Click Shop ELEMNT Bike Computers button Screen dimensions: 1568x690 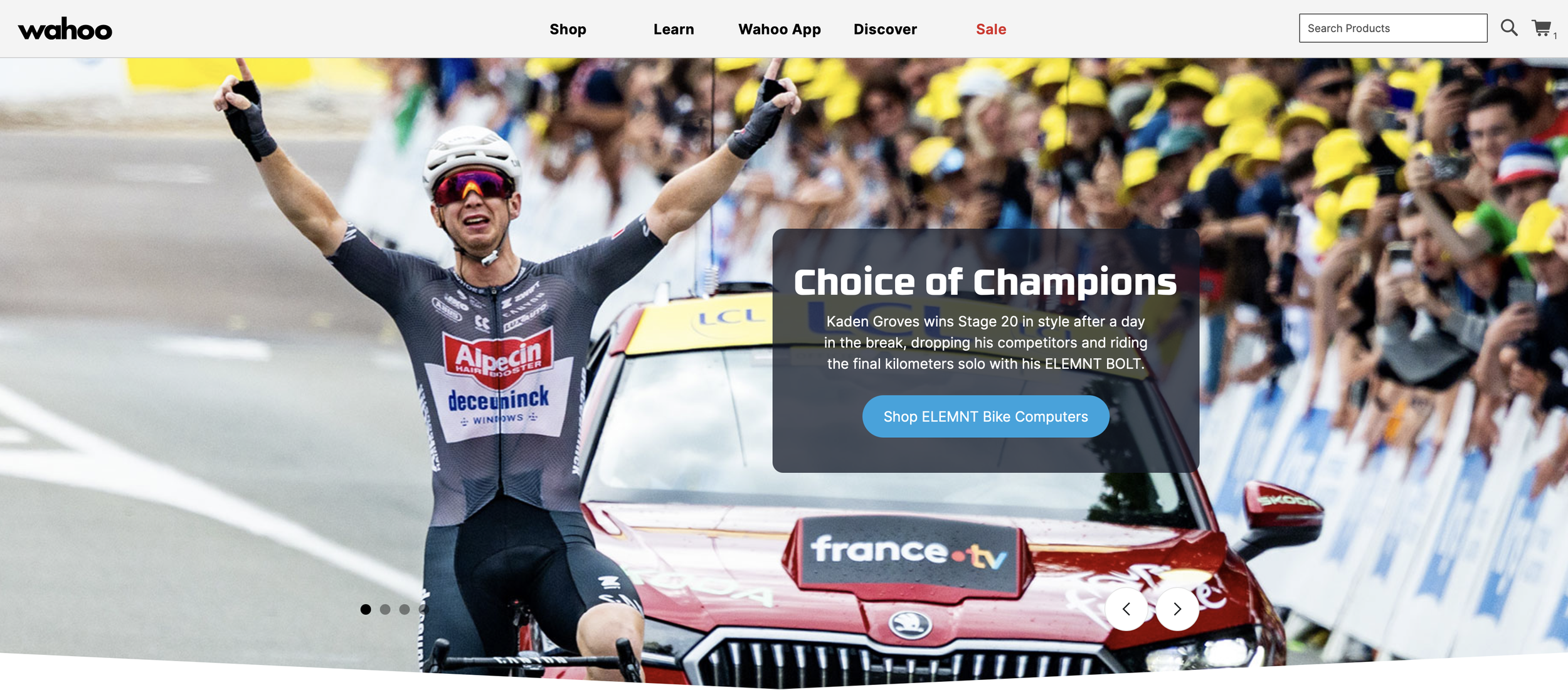tap(985, 417)
